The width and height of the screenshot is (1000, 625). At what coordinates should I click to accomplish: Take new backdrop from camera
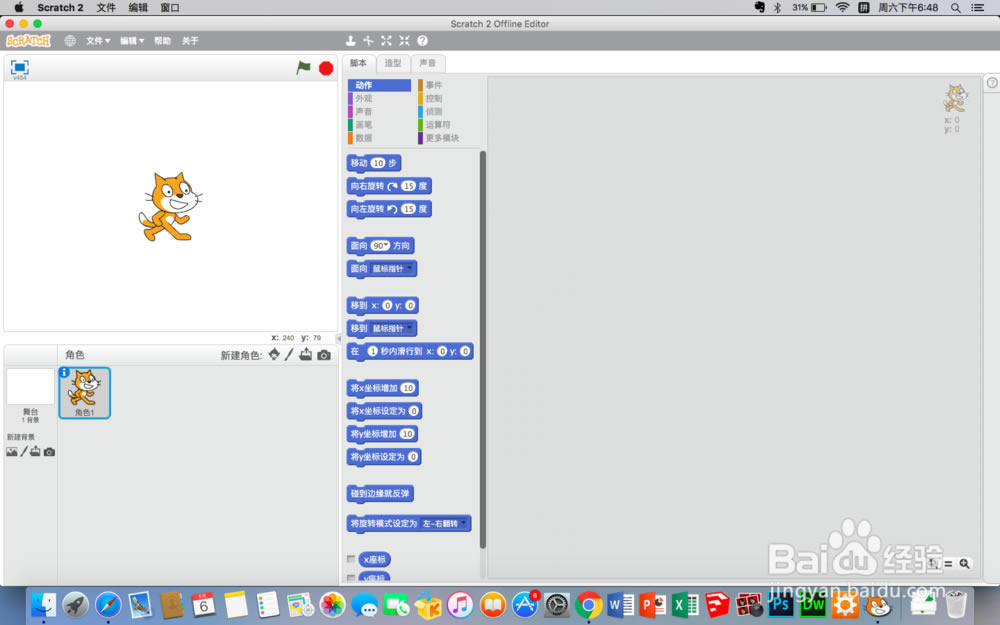tap(49, 452)
